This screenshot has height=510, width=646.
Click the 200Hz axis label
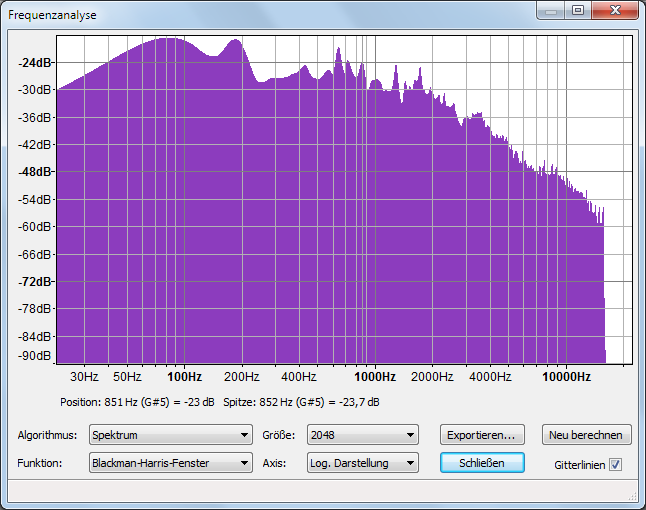[x=241, y=377]
